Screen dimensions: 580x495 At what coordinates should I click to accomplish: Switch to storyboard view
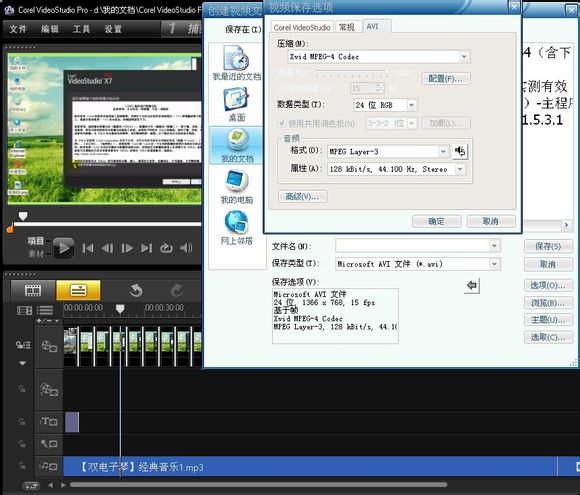(33, 290)
